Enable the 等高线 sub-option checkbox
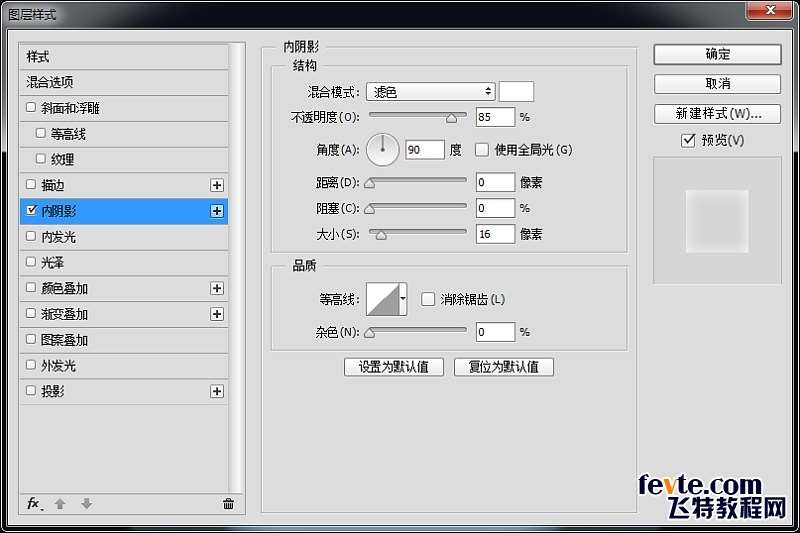The image size is (800, 533). click(x=41, y=133)
